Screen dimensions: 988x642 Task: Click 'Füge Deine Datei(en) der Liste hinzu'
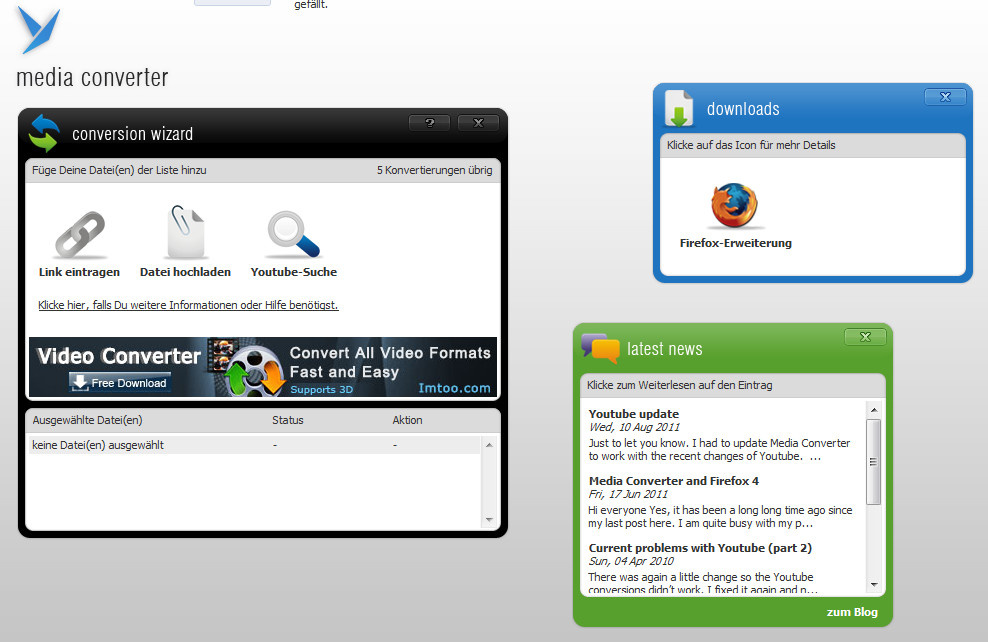[119, 170]
